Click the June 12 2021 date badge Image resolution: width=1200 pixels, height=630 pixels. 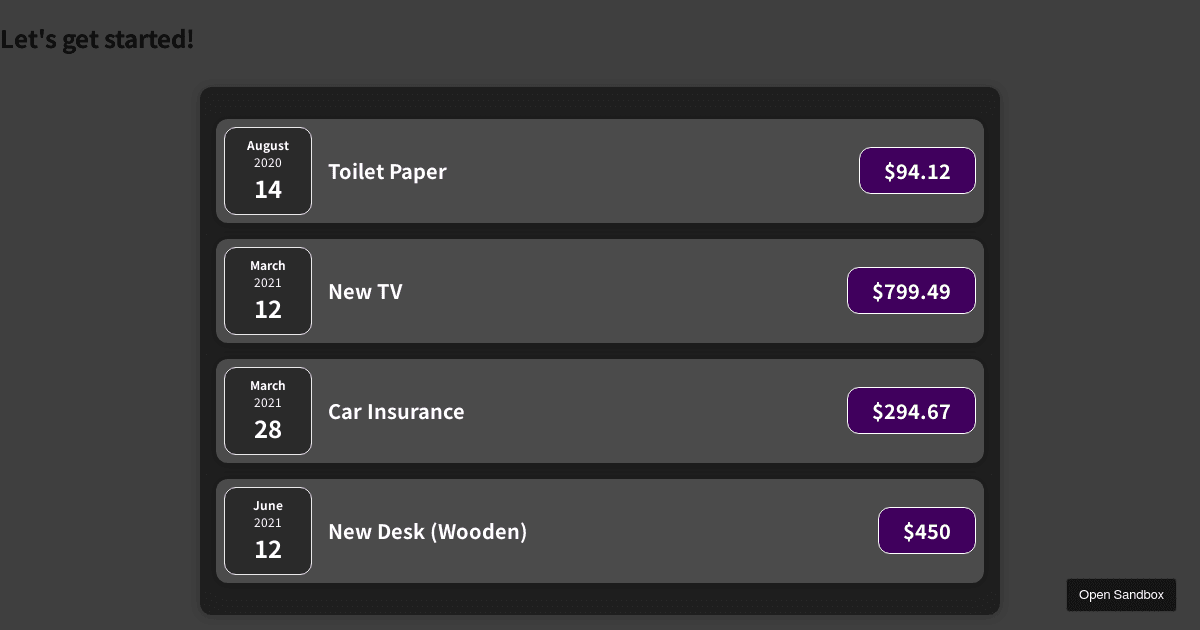click(268, 531)
